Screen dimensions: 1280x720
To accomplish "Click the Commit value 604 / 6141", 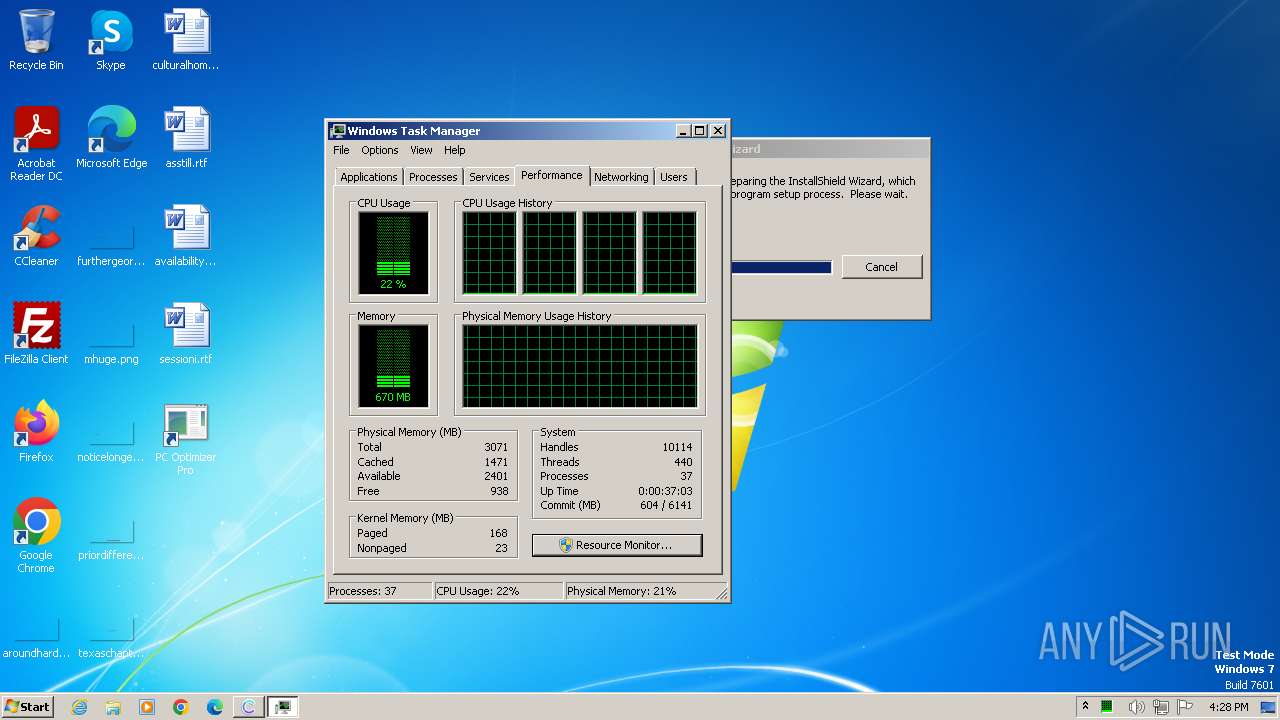I will click(666, 505).
